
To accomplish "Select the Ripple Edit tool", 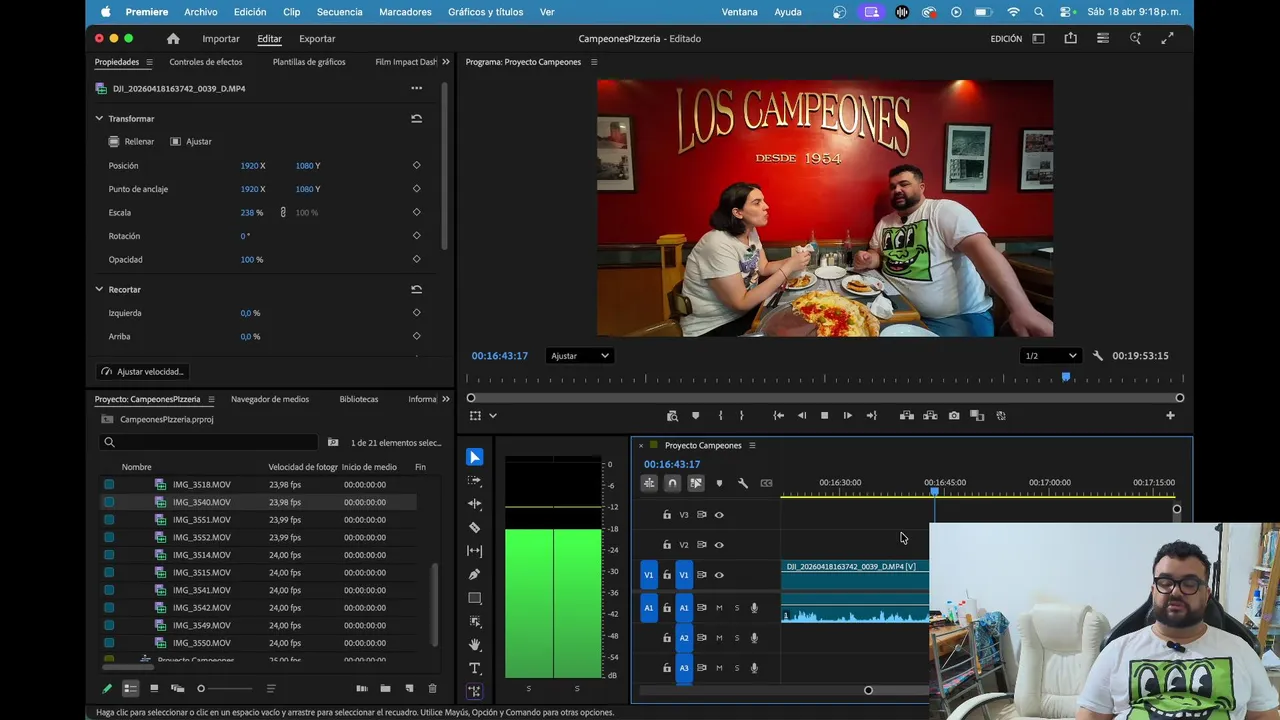I will pos(474,504).
